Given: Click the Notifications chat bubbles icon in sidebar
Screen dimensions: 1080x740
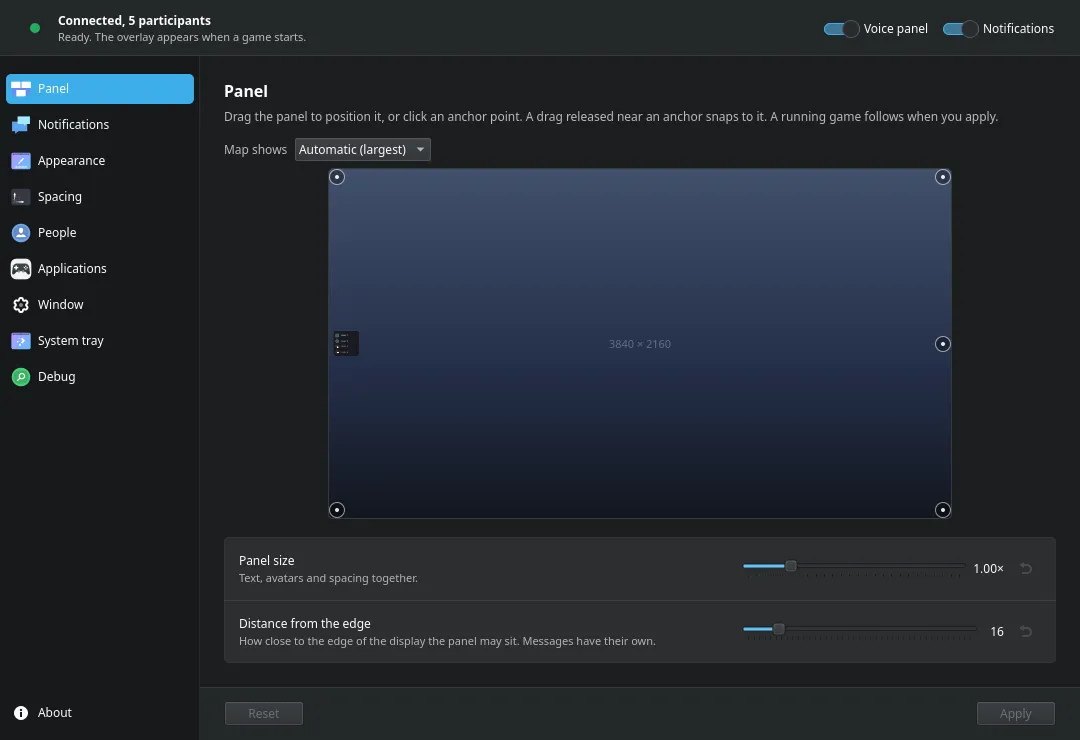Looking at the screenshot, I should 21,125.
